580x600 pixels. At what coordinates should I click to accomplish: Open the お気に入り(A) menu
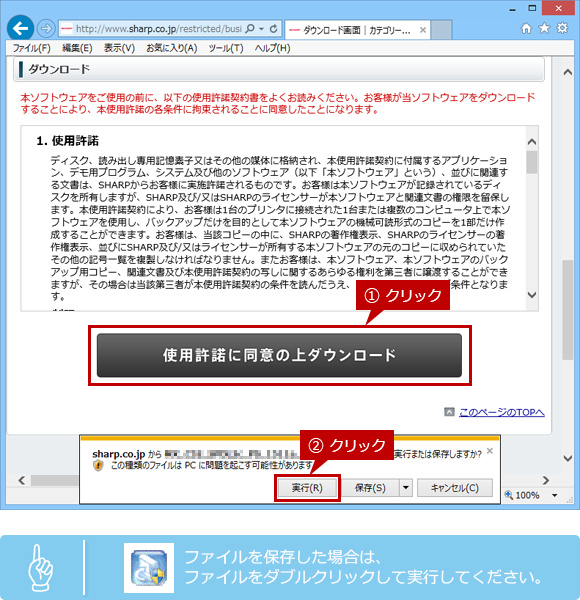tap(171, 48)
